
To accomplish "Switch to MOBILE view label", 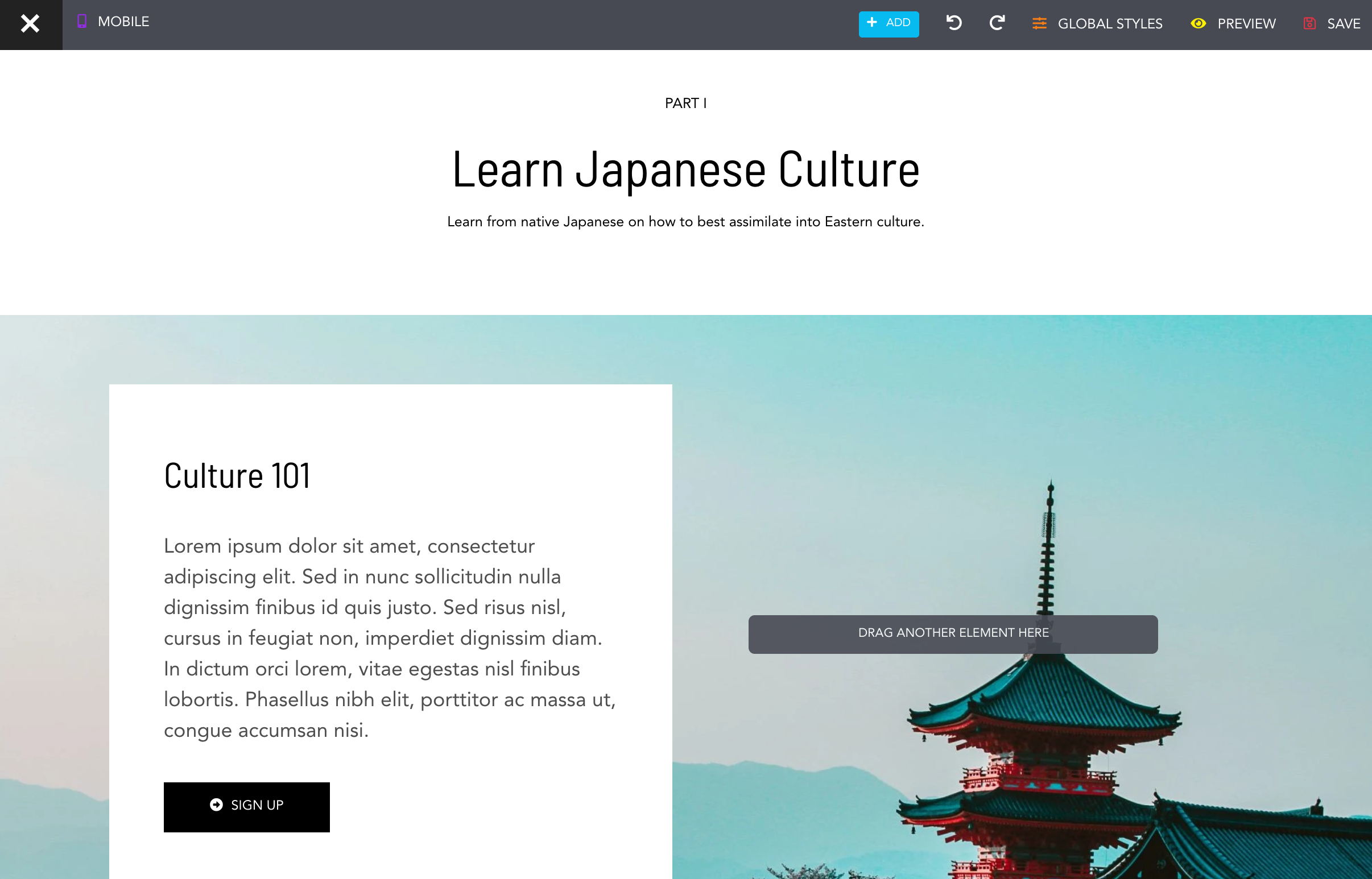I will pyautogui.click(x=123, y=22).
